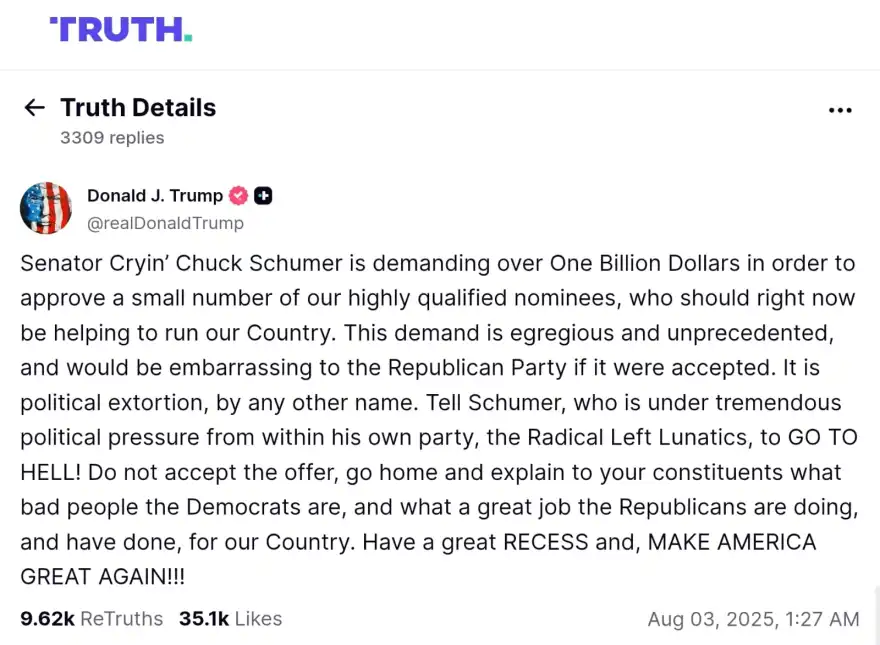
Task: Click the Truth Details heading
Action: tap(138, 108)
